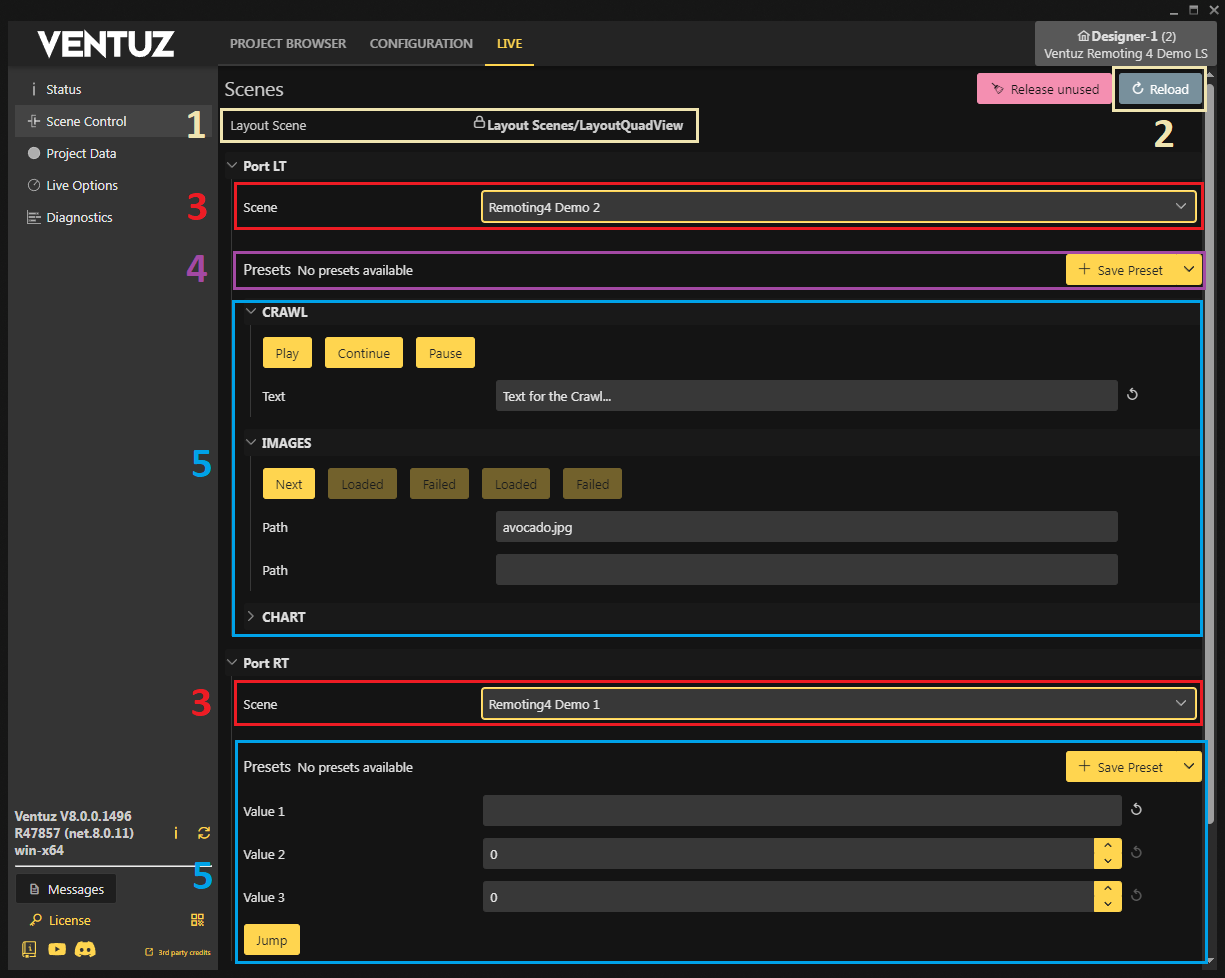Open the PROJECT BROWSER tab
The width and height of the screenshot is (1225, 978).
click(288, 44)
